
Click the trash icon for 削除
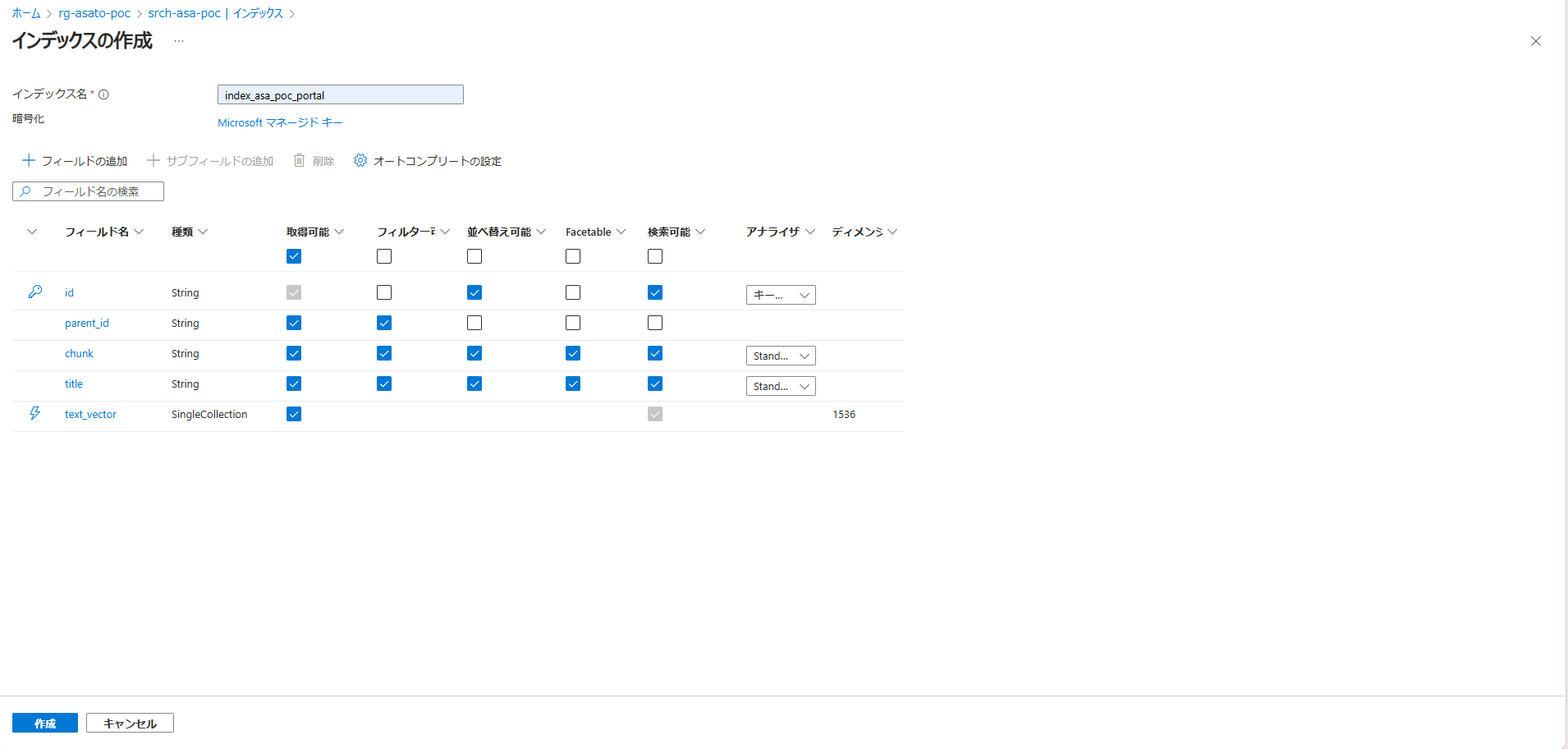pos(300,160)
